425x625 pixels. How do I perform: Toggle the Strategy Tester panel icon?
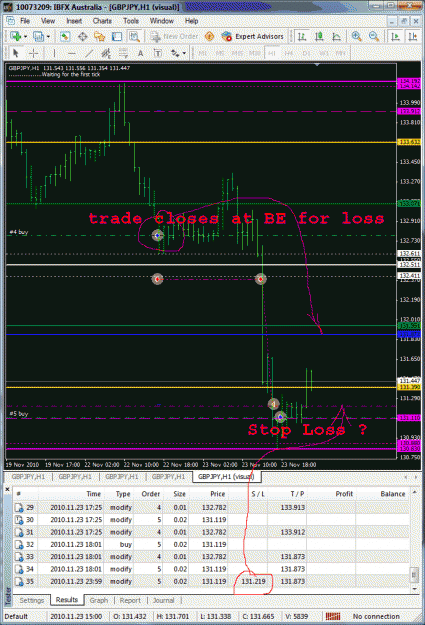[134, 37]
